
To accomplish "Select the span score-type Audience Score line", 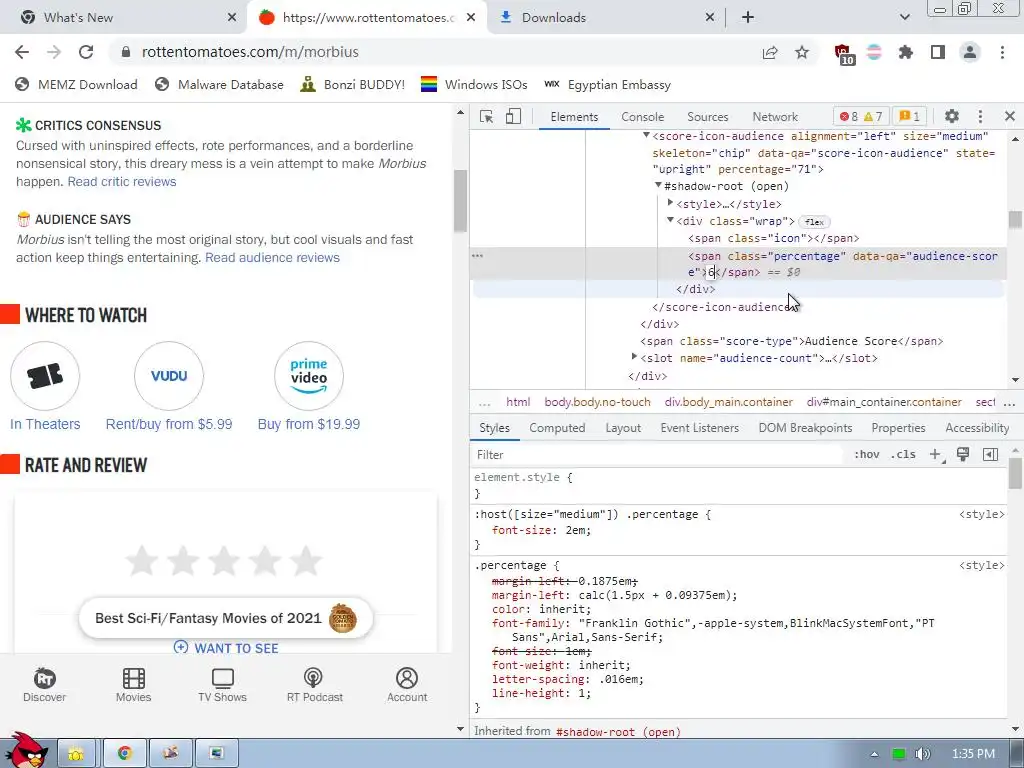I will coord(792,341).
